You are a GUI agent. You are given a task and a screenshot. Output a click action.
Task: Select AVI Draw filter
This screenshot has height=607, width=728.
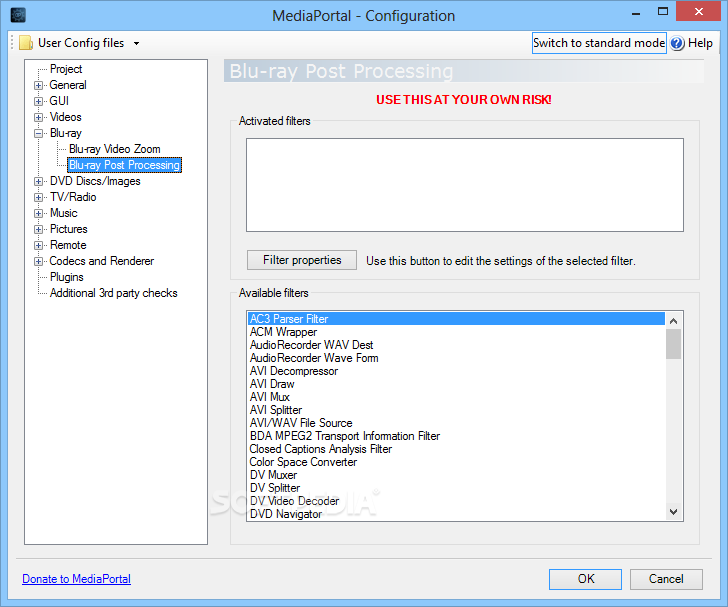[x=456, y=384]
